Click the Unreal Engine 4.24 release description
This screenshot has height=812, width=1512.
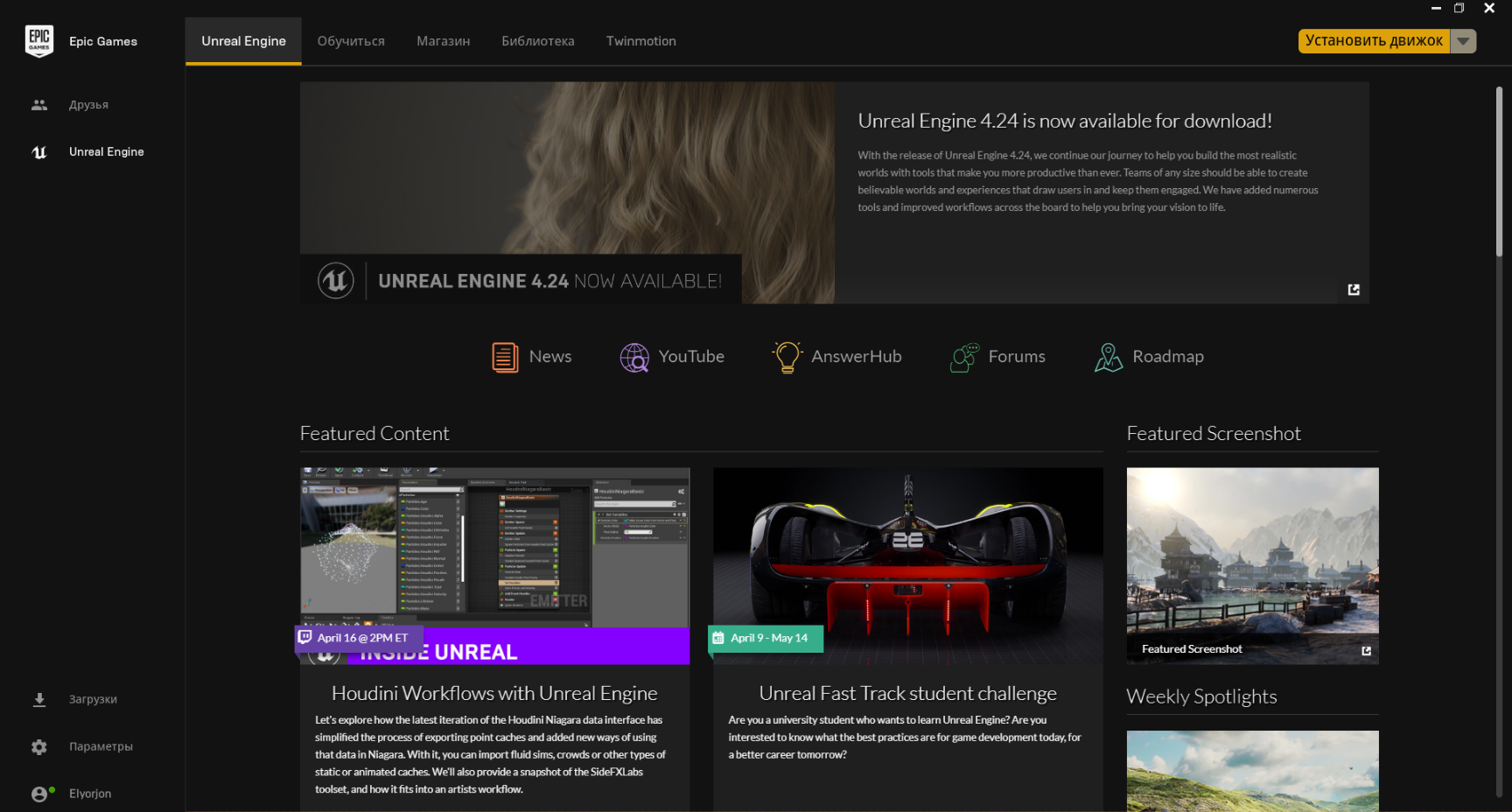(1088, 181)
